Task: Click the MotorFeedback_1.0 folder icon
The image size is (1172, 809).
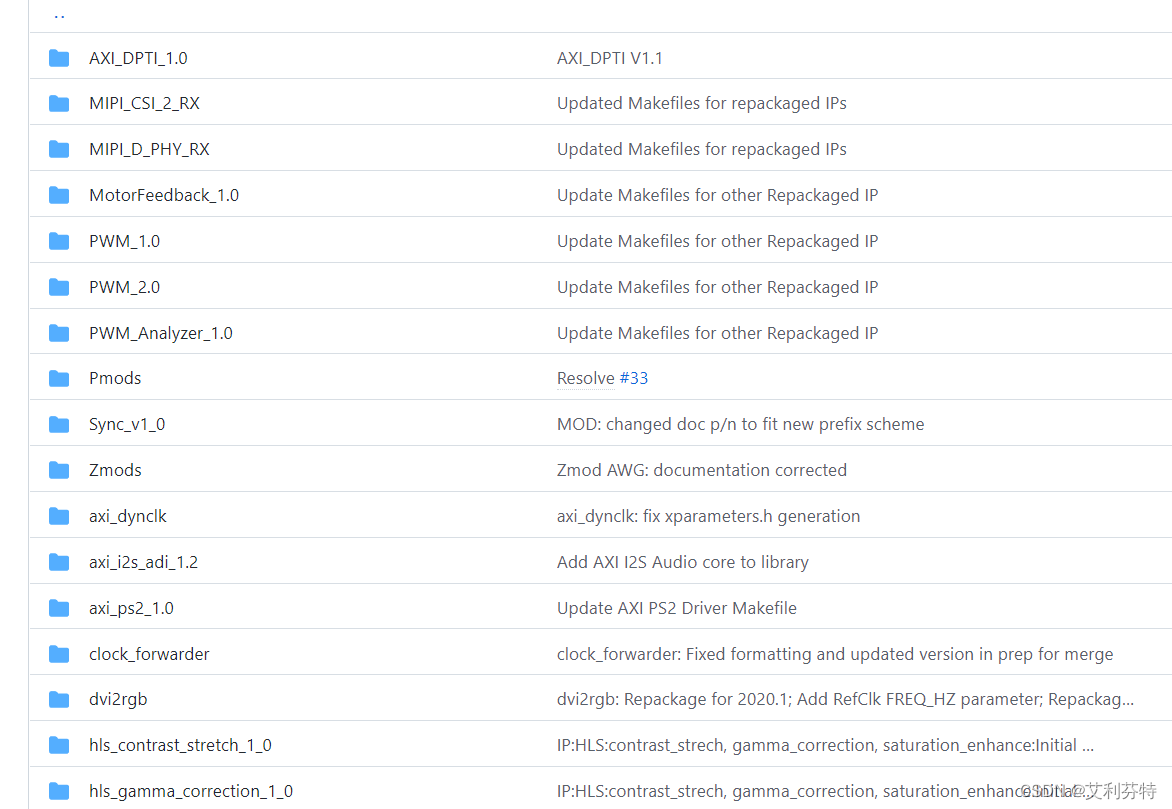Action: pos(59,195)
